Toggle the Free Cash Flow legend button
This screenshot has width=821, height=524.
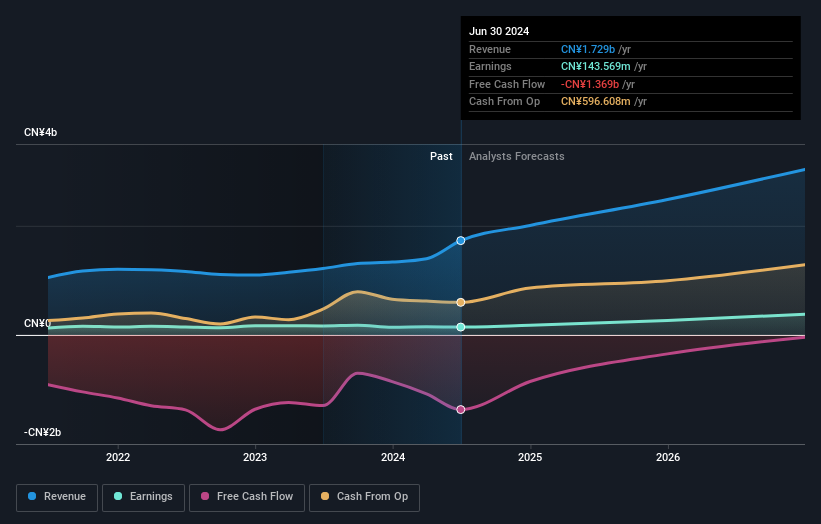click(x=247, y=497)
